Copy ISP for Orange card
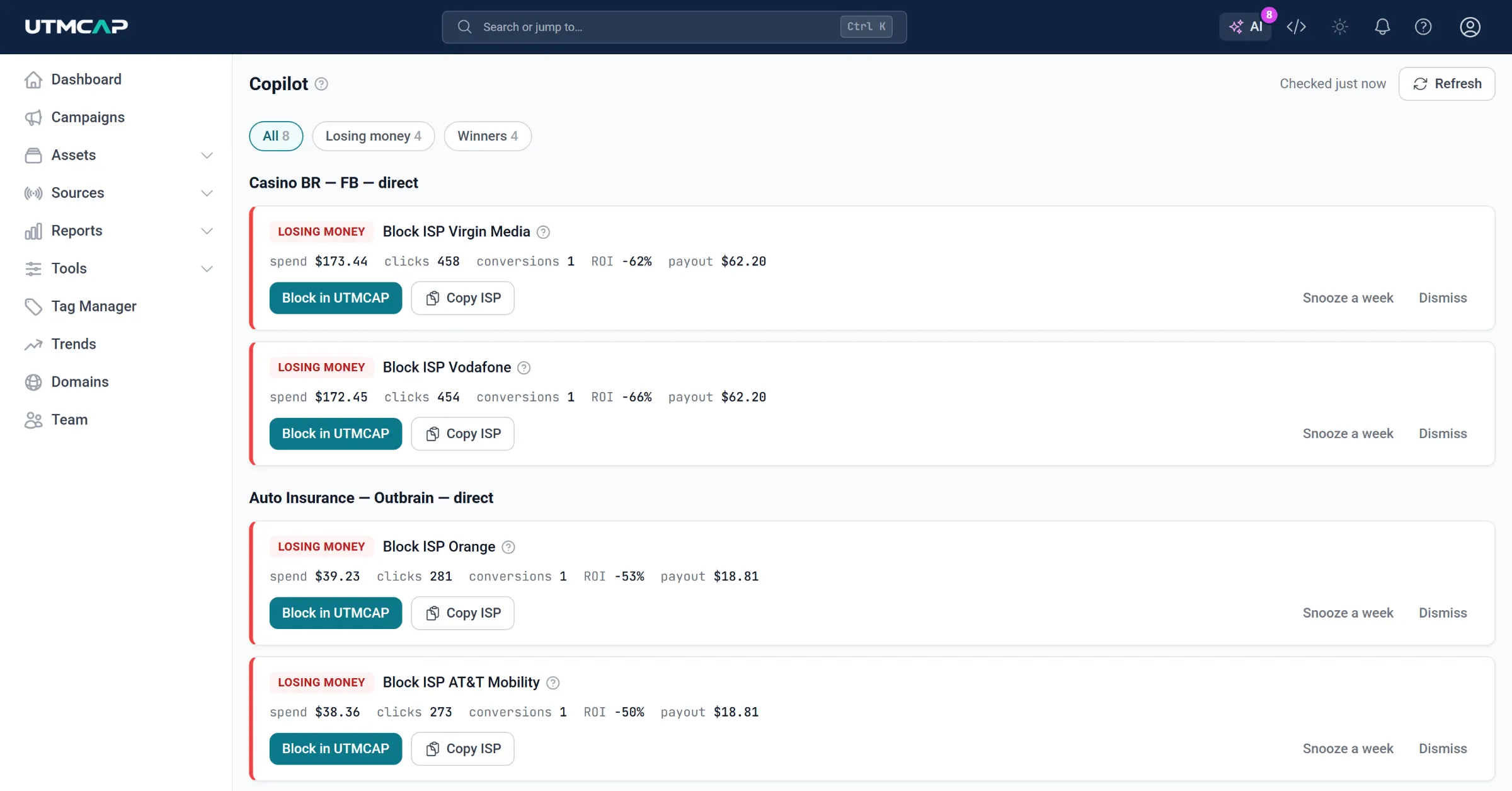The image size is (1512, 791). click(462, 613)
